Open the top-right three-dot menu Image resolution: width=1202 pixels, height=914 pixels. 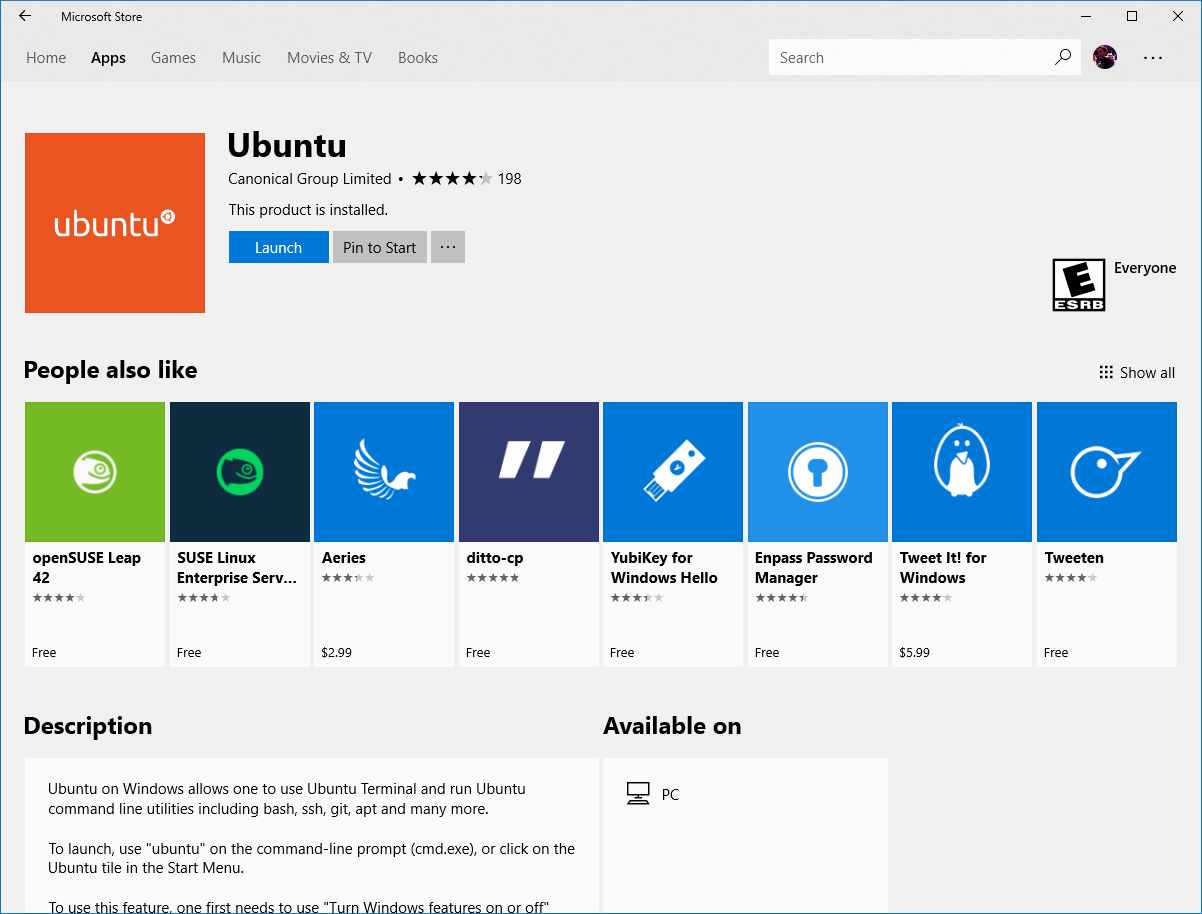pos(1153,57)
